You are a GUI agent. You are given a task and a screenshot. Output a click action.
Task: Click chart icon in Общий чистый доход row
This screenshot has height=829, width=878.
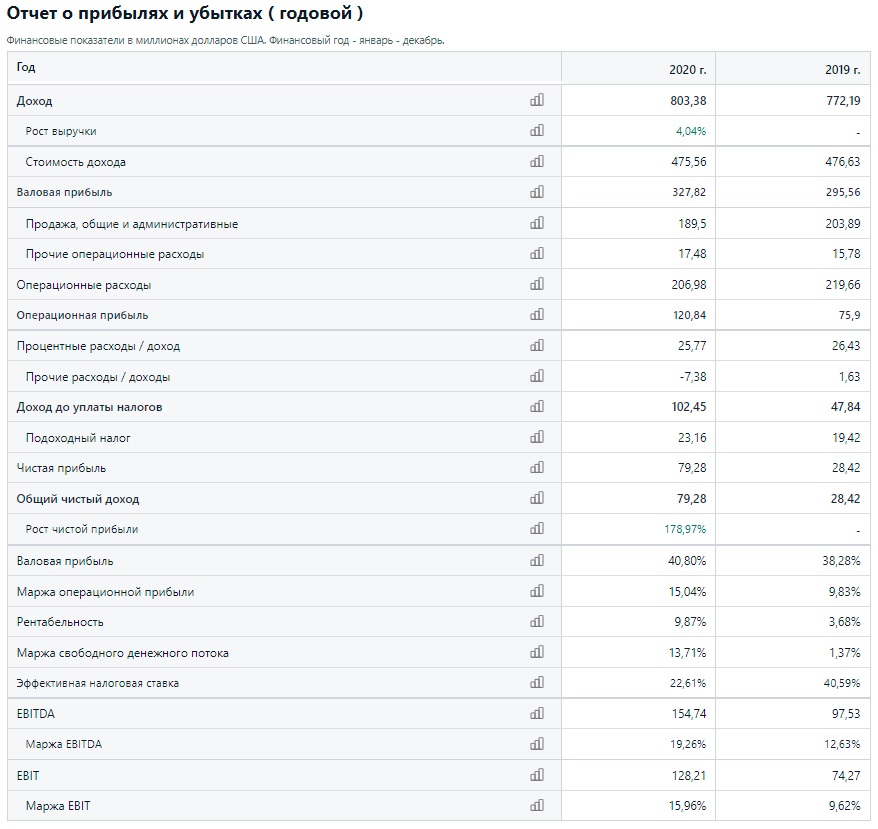tap(537, 498)
